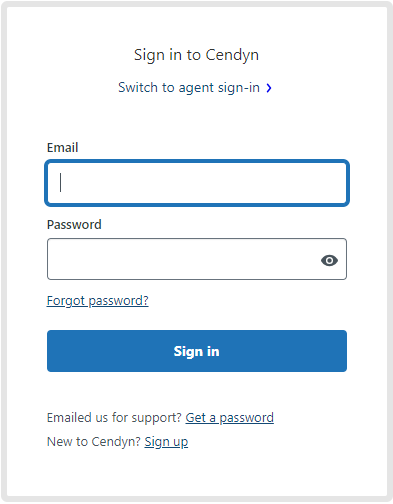Toggle password visibility in the Password field
393x504 pixels.
329,260
